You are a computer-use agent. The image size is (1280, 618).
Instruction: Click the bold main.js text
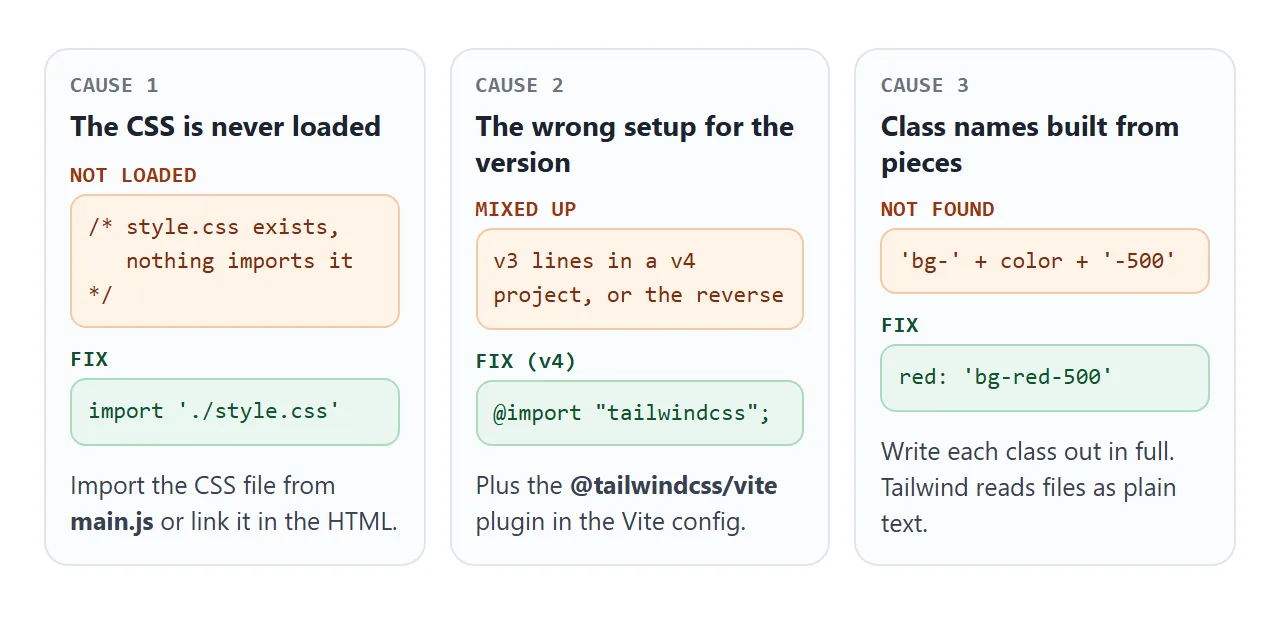[112, 522]
